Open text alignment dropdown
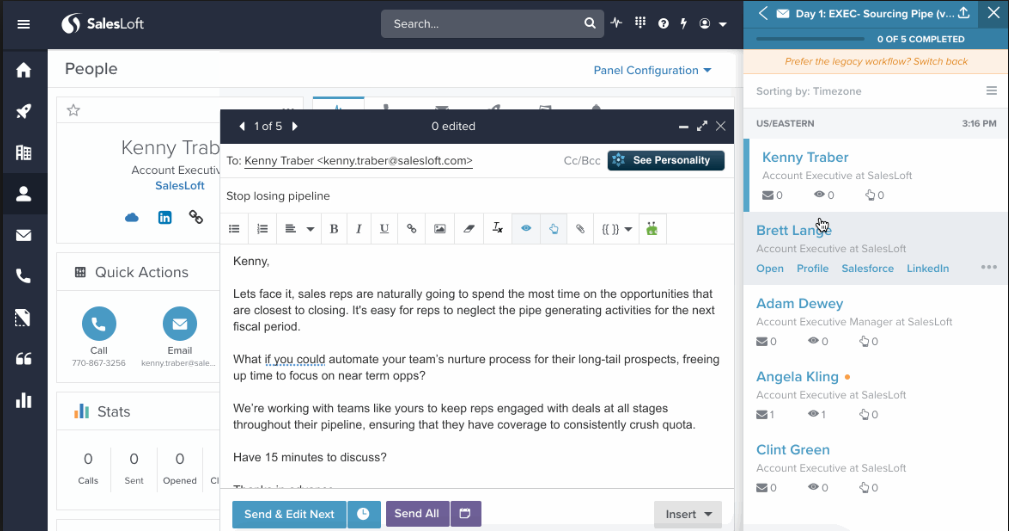 pyautogui.click(x=299, y=228)
